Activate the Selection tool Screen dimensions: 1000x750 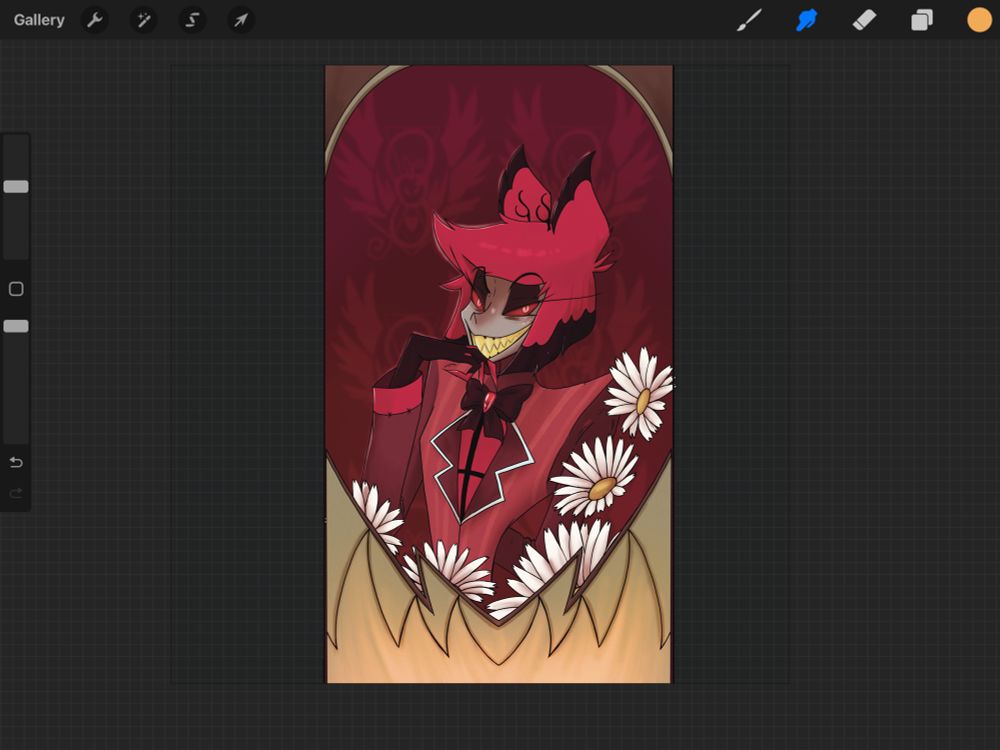click(x=192, y=20)
